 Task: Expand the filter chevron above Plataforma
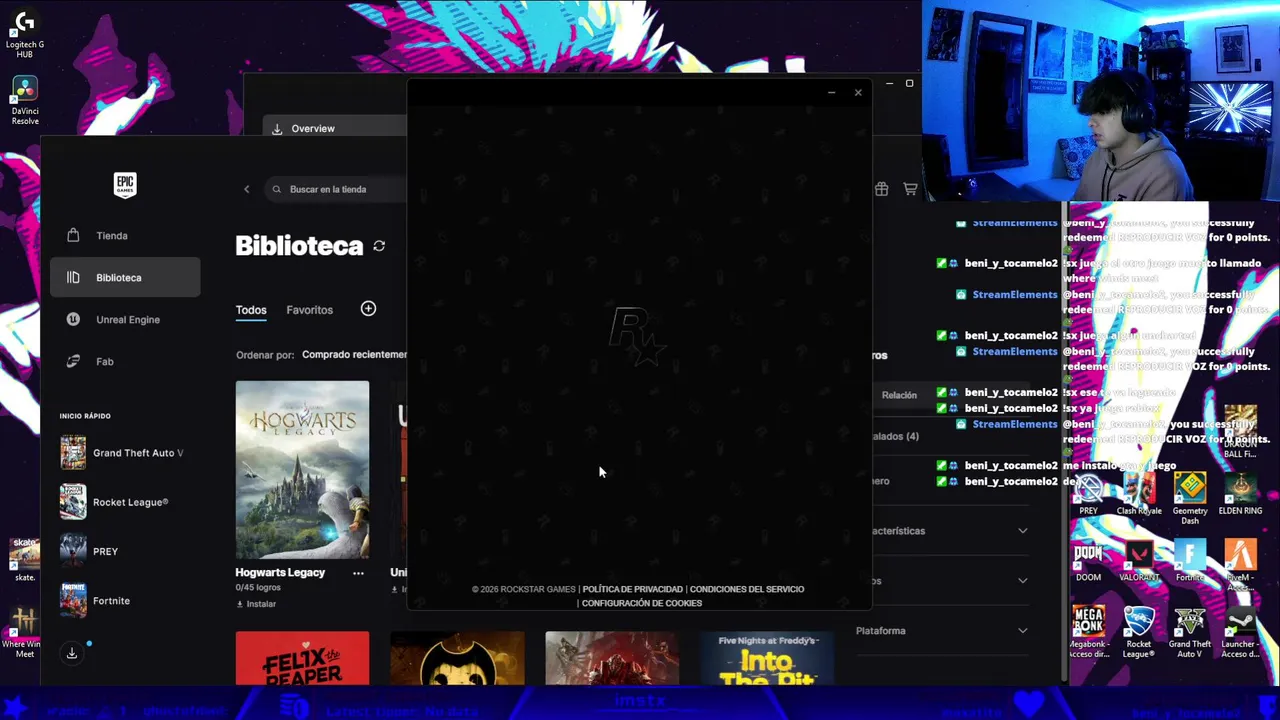coord(1022,581)
